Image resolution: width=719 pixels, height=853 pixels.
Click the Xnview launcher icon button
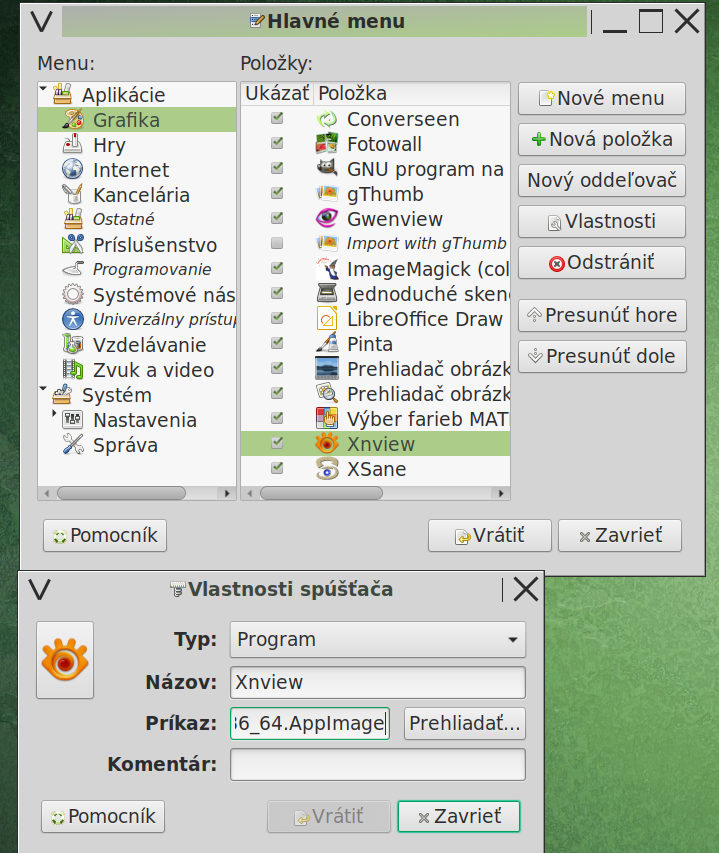point(65,660)
